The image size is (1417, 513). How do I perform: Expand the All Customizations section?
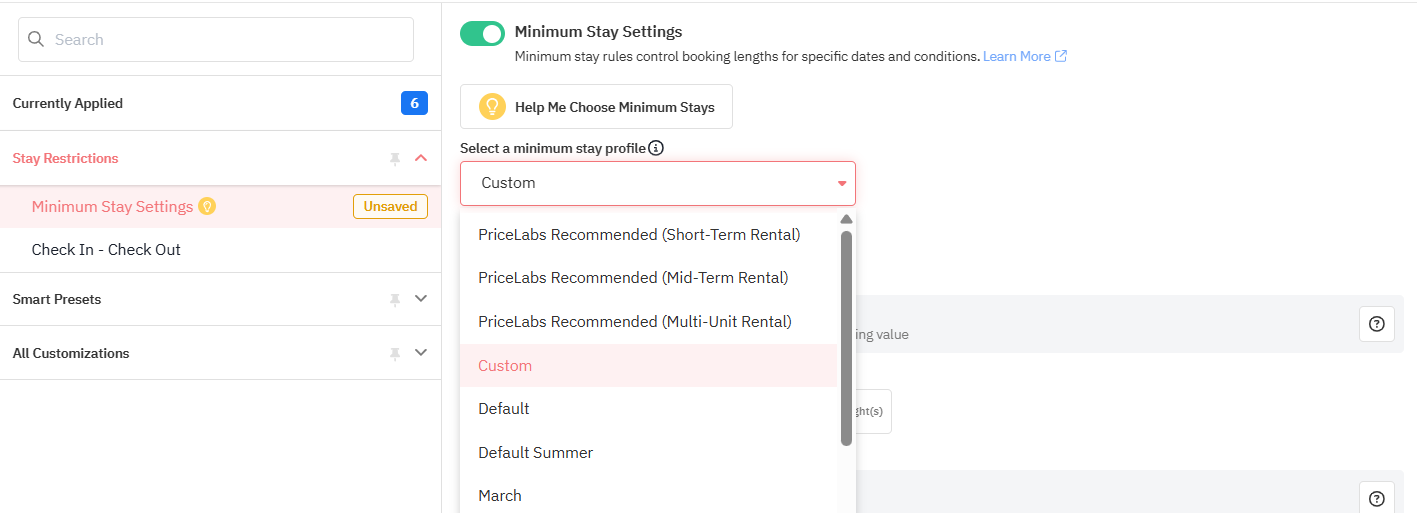[421, 353]
